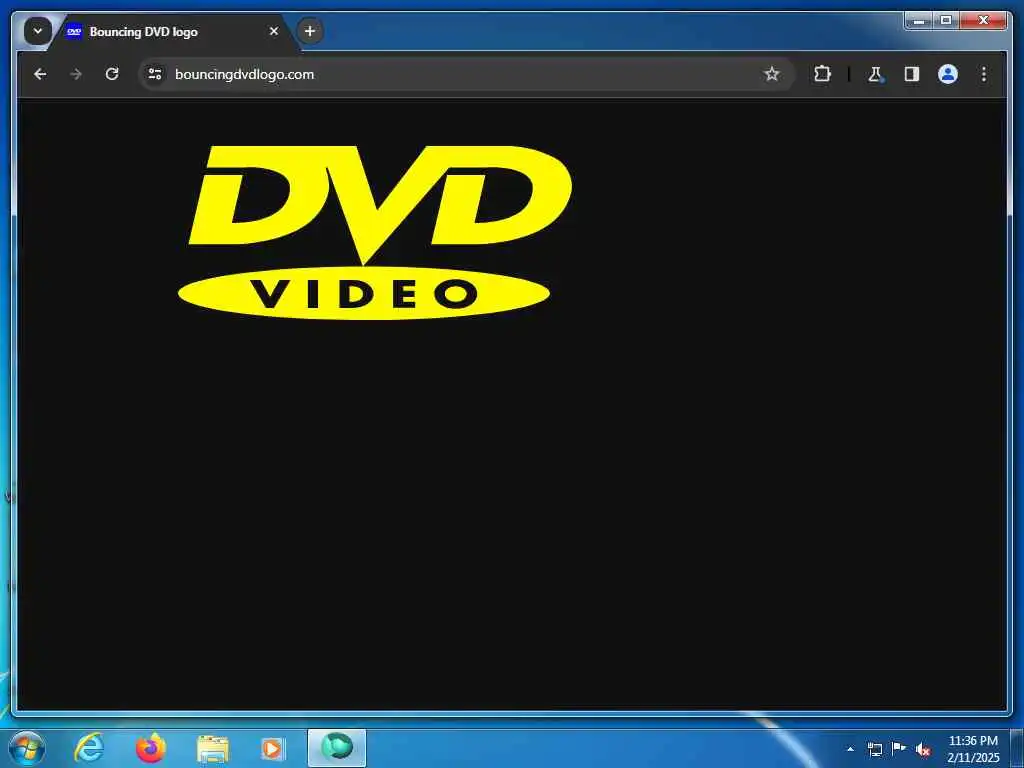Toggle the browser side panel
The height and width of the screenshot is (768, 1024).
tap(912, 74)
